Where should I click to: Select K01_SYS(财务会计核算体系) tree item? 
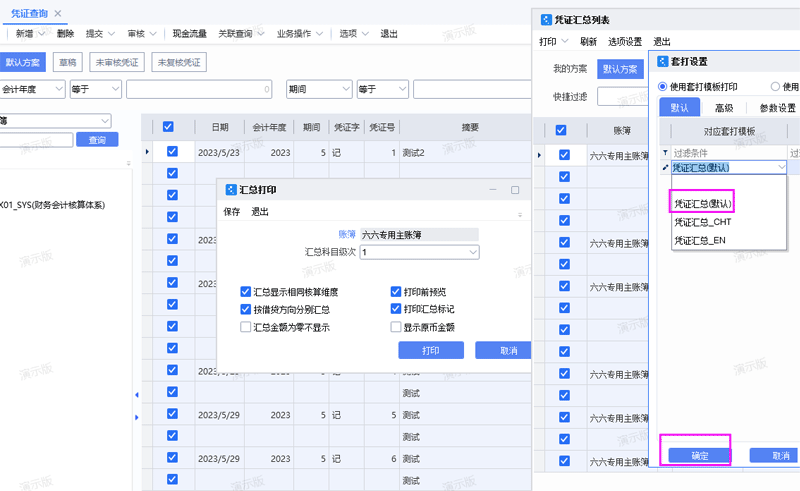tap(53, 205)
